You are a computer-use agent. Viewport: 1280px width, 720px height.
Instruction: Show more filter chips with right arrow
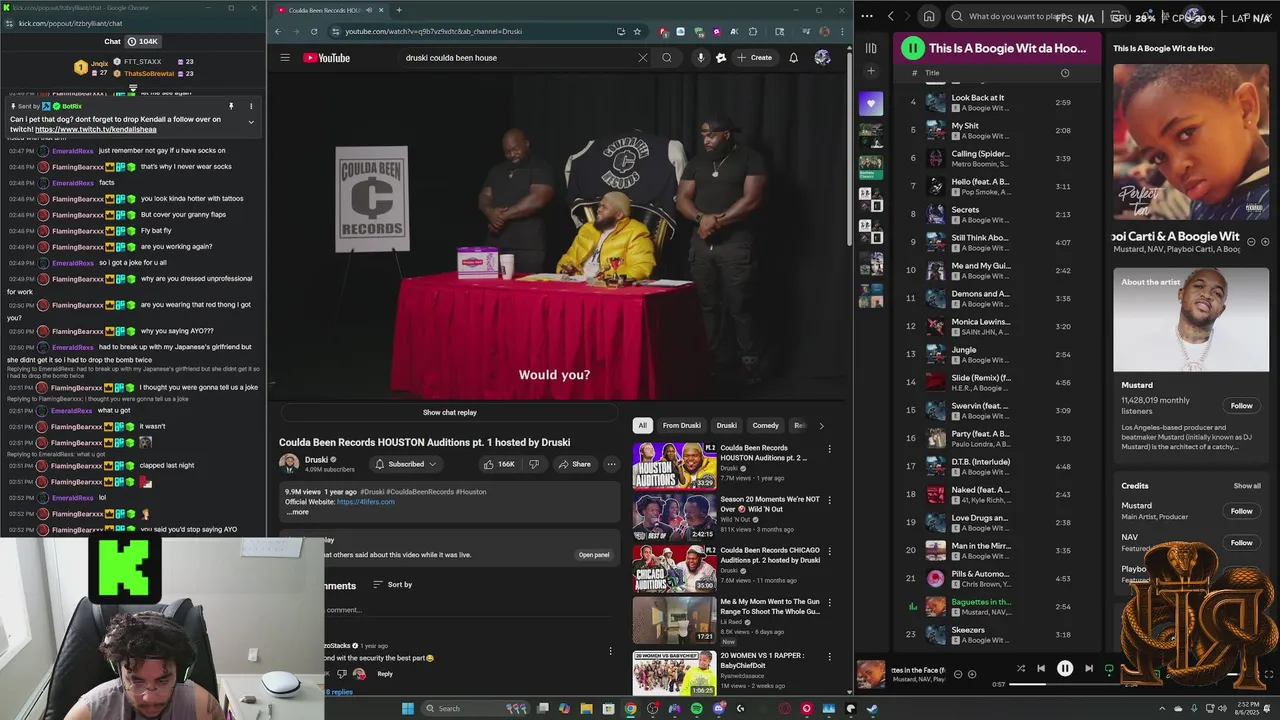(821, 425)
